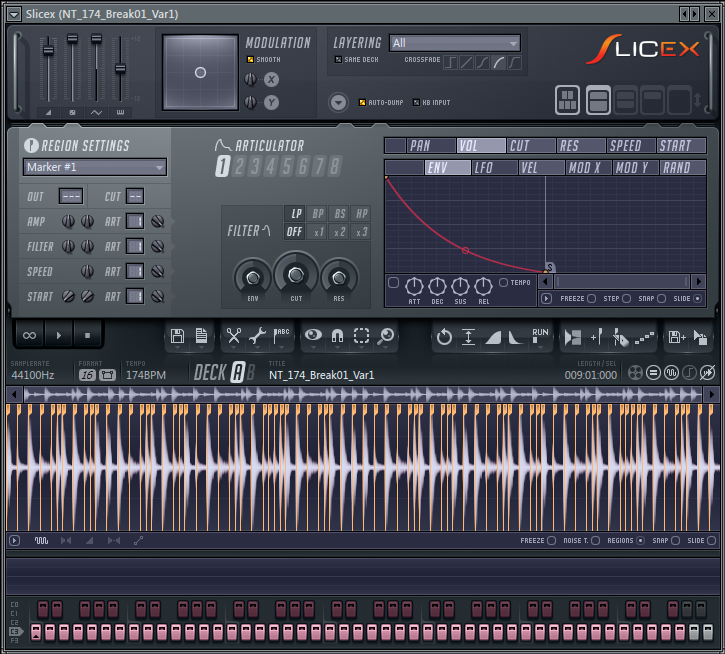This screenshot has height=654, width=725.
Task: Toggle waveform Regions option
Action: click(640, 540)
